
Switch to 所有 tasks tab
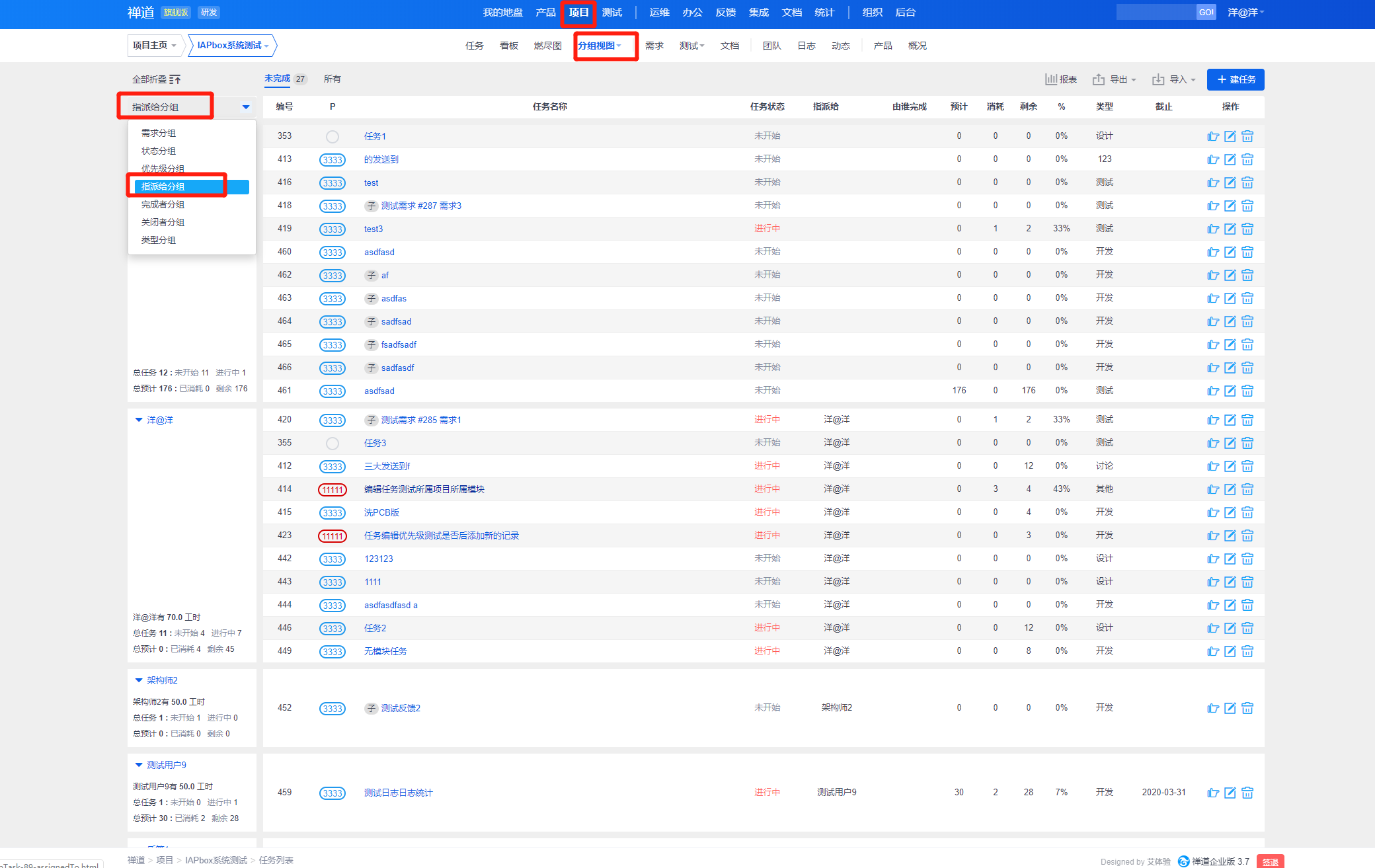click(x=332, y=79)
